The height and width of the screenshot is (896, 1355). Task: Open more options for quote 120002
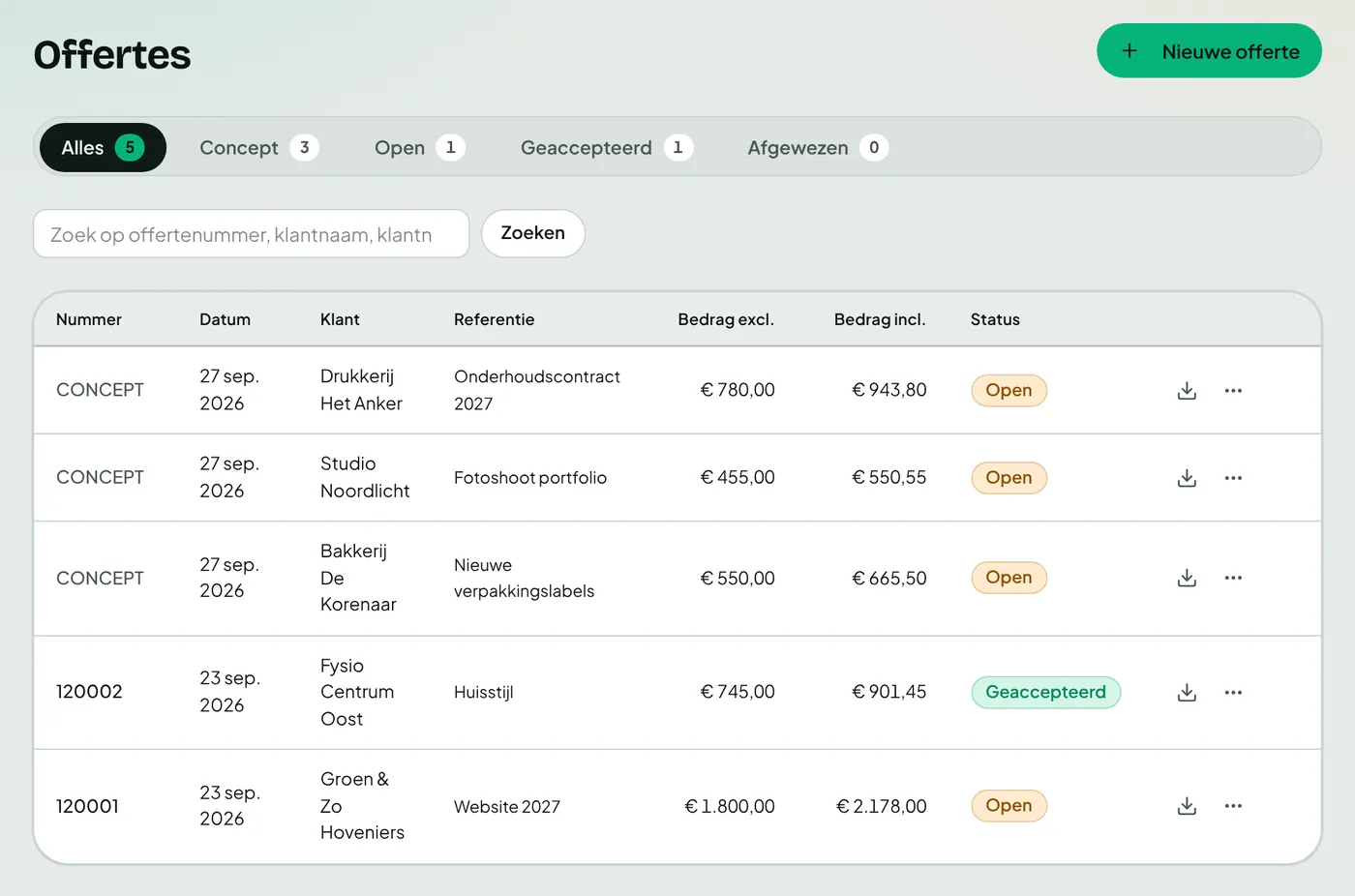tap(1233, 693)
